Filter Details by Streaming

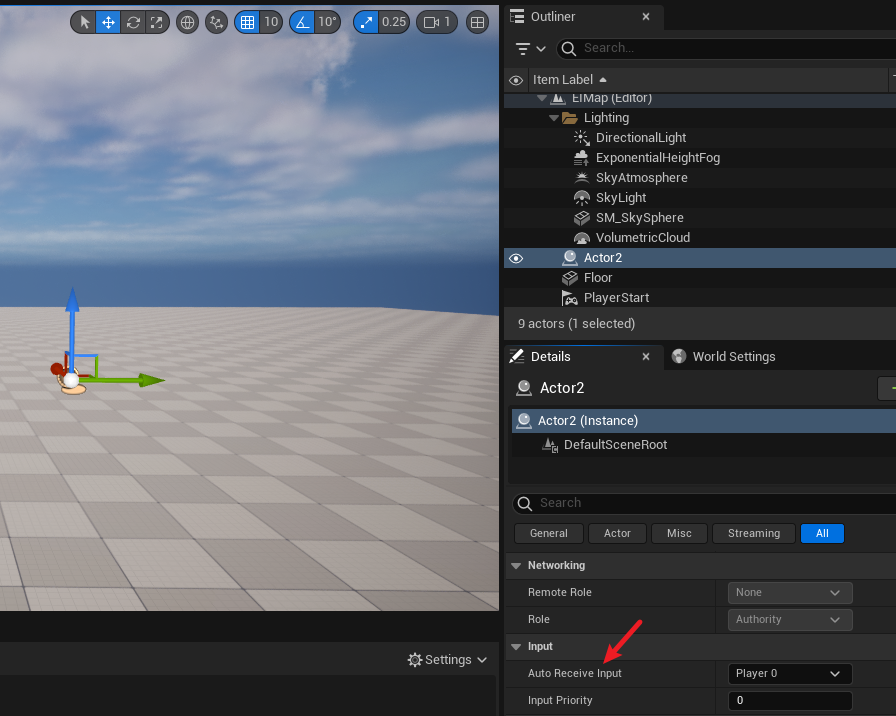pos(754,533)
